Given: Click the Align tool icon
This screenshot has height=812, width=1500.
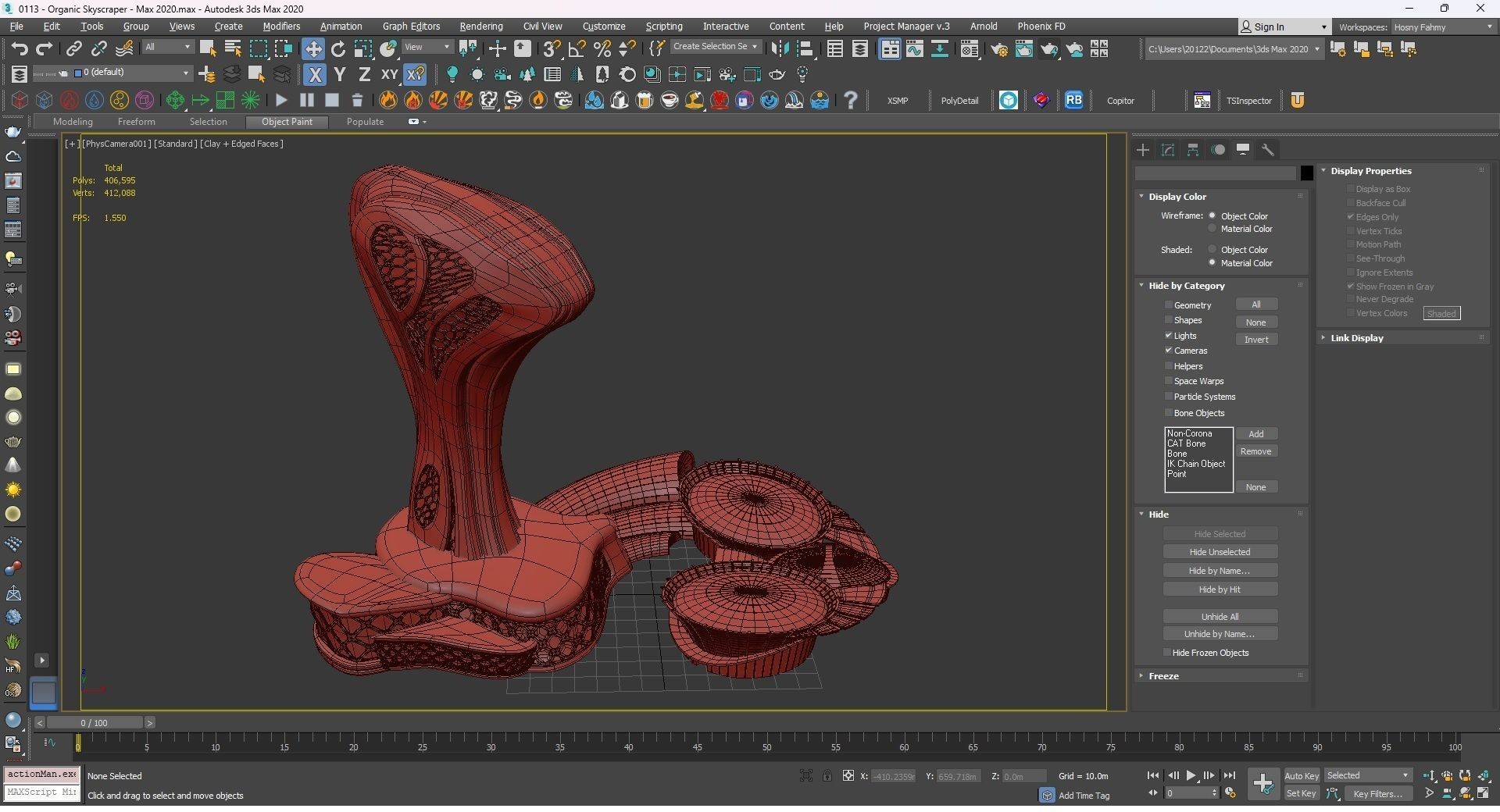Looking at the screenshot, I should 805,48.
